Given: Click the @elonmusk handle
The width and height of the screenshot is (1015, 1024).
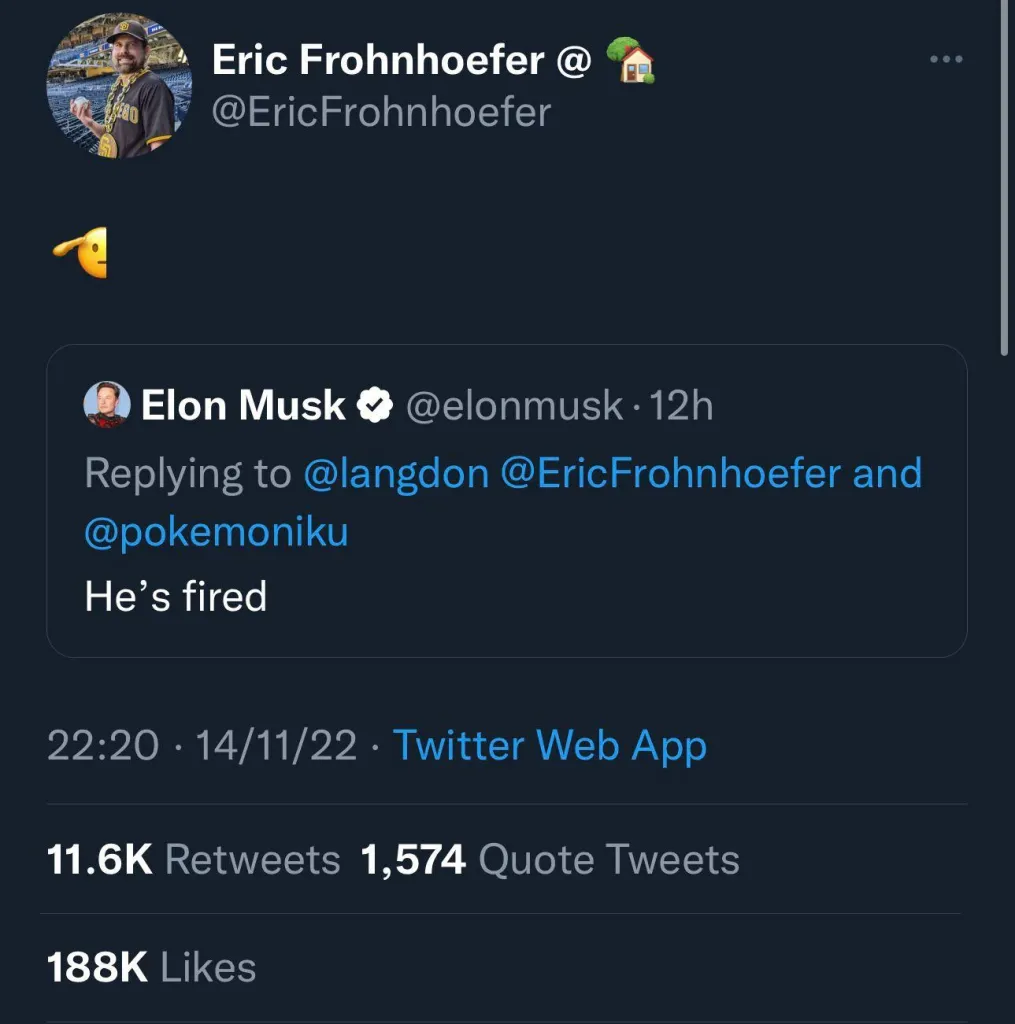Looking at the screenshot, I should click(x=515, y=406).
